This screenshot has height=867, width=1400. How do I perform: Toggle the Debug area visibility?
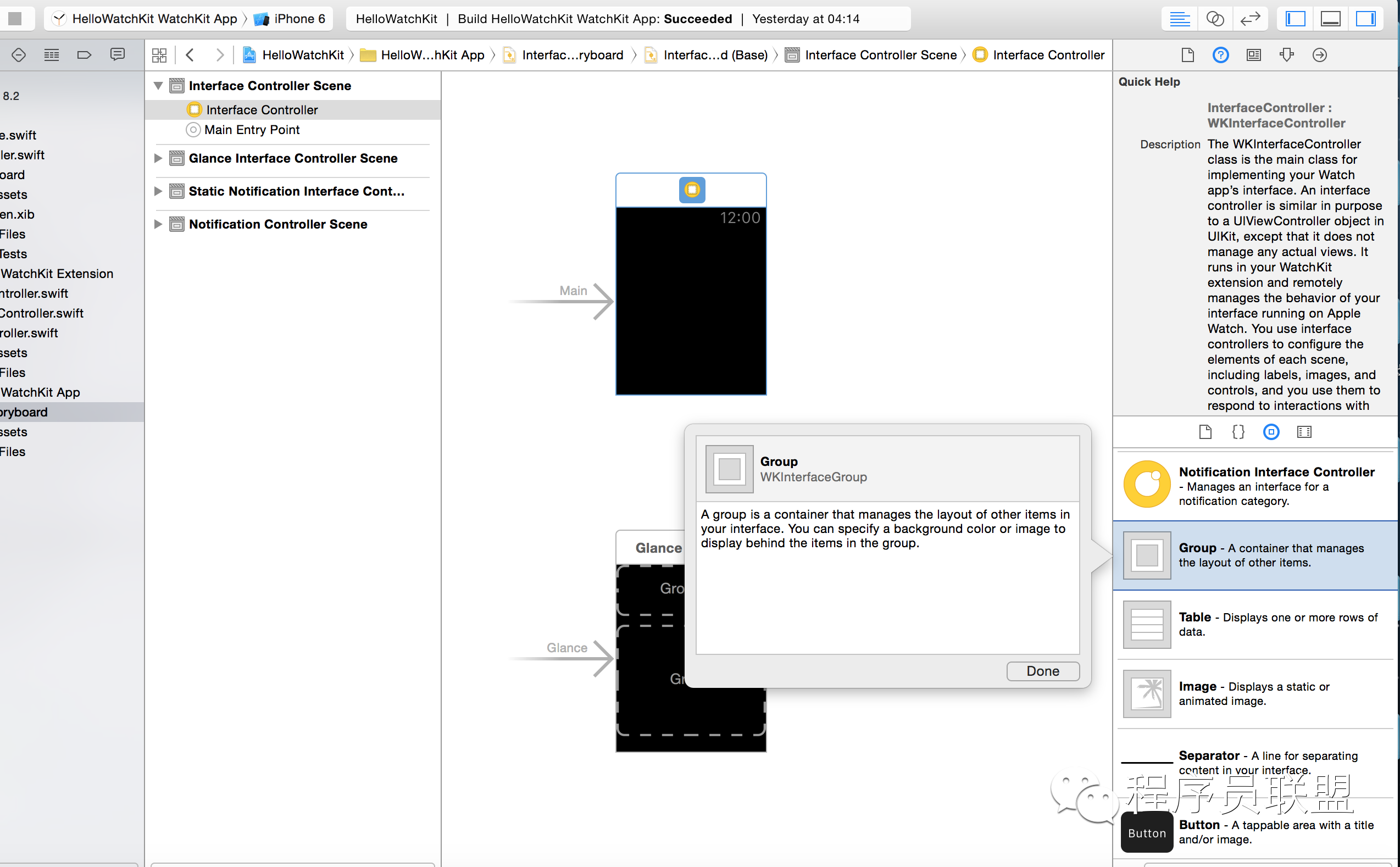1330,18
